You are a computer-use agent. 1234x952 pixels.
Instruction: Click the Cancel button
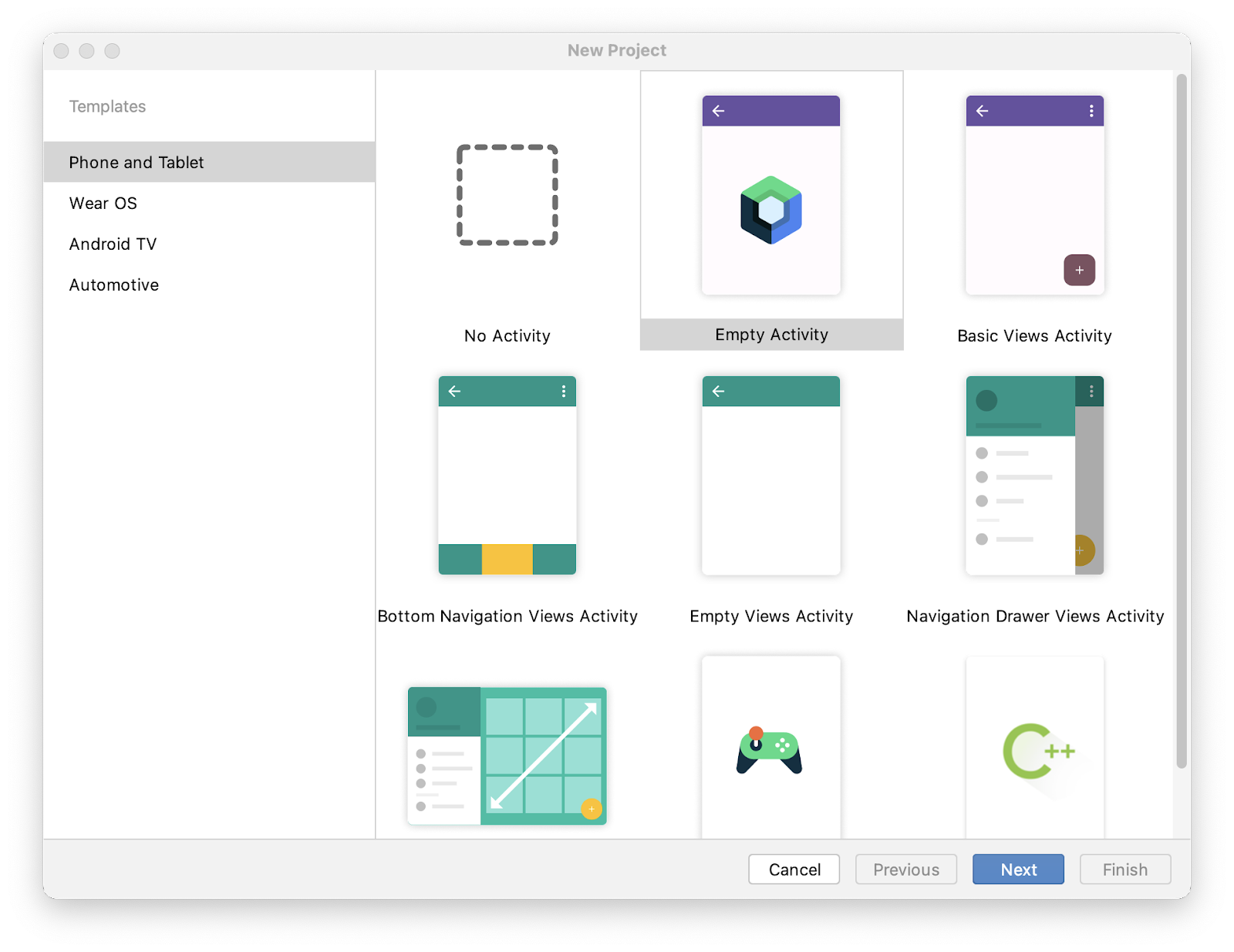point(794,870)
